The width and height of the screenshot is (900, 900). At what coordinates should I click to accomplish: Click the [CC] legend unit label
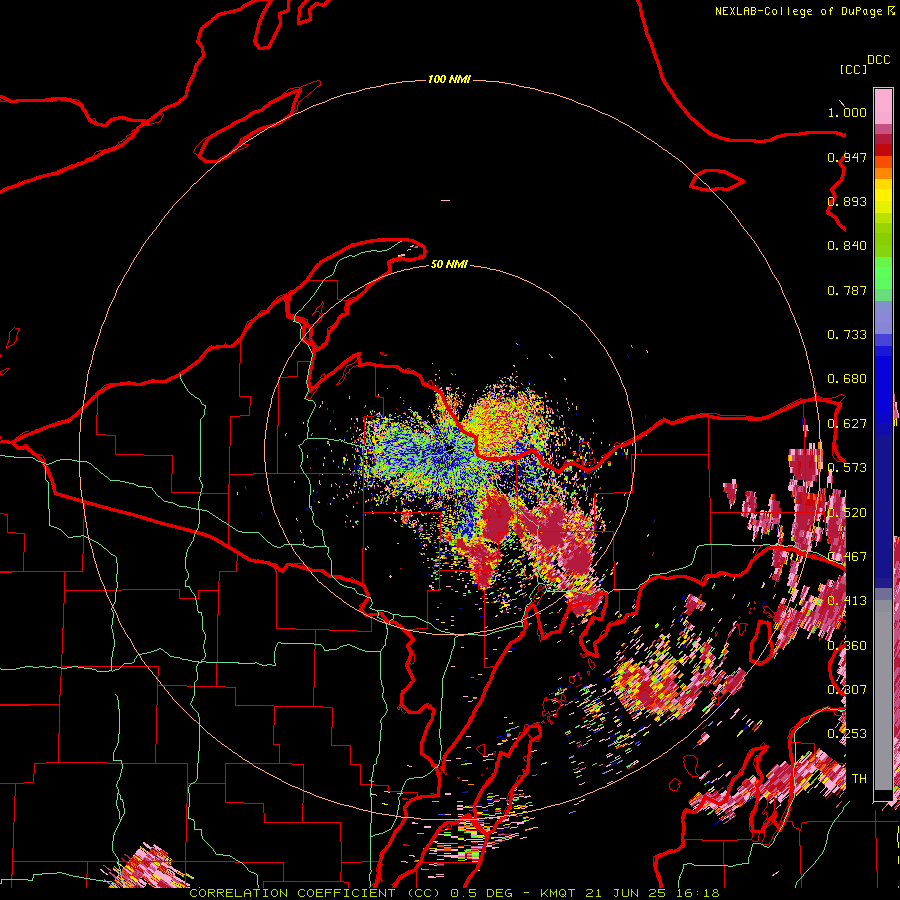853,69
